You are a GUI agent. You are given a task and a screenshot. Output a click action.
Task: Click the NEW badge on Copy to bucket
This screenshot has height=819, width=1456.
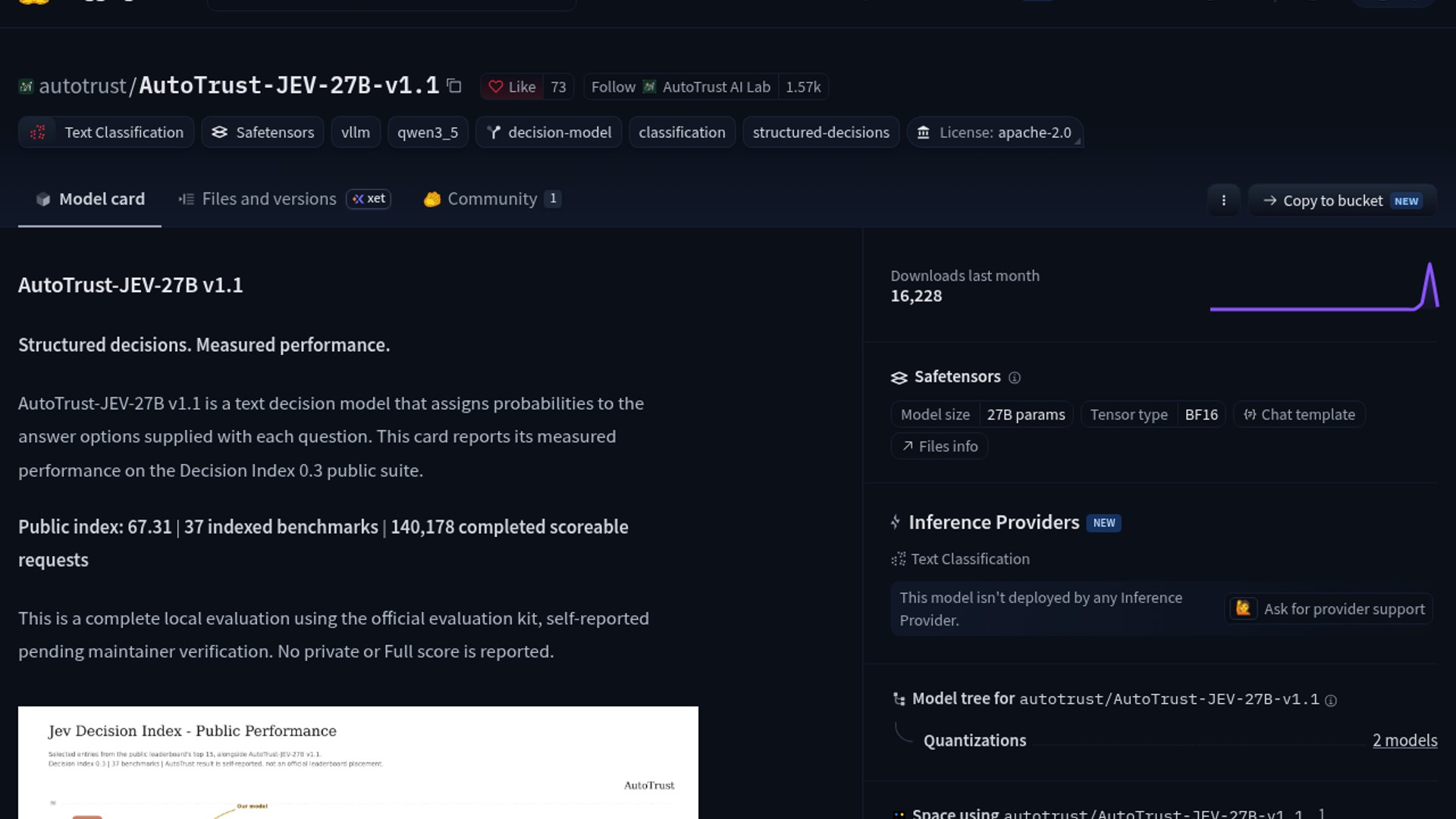[x=1406, y=201]
